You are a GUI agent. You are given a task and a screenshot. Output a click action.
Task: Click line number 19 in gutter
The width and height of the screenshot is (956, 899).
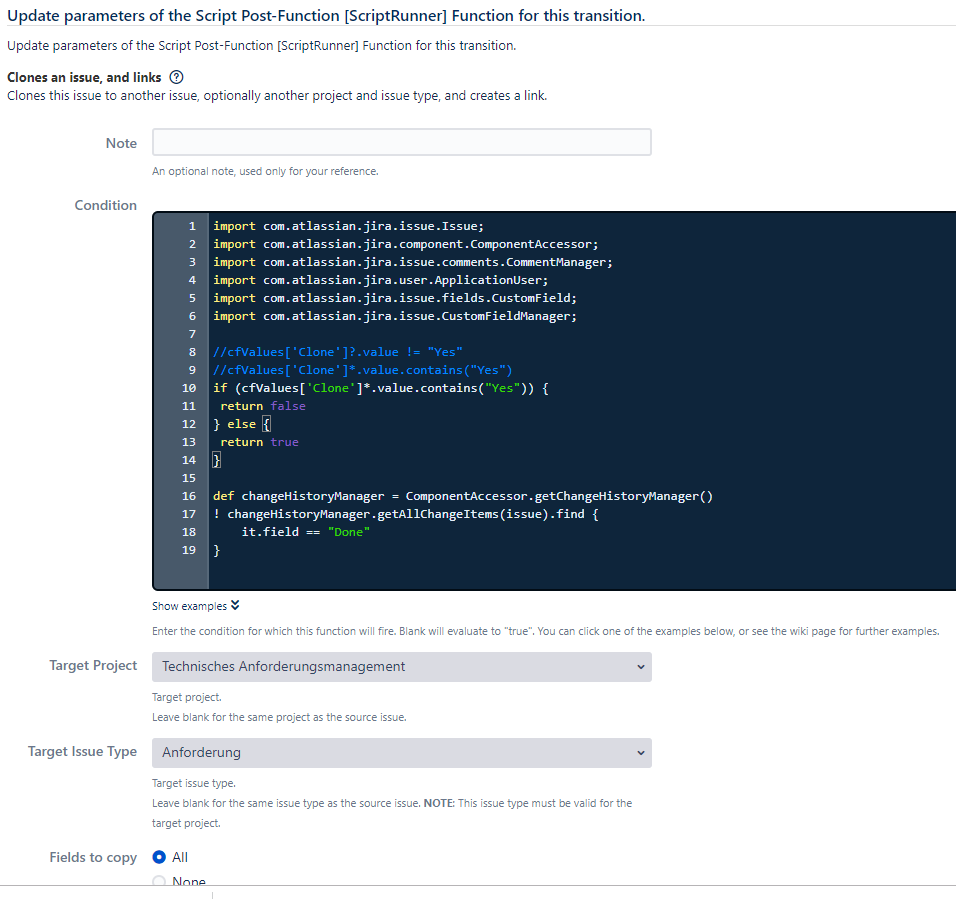tap(189, 550)
